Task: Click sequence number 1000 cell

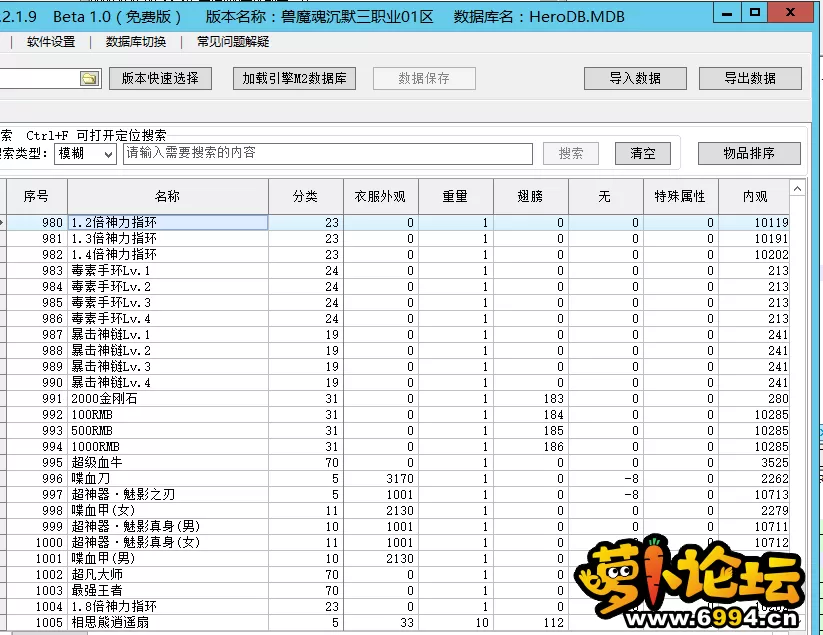Action: coord(37,543)
